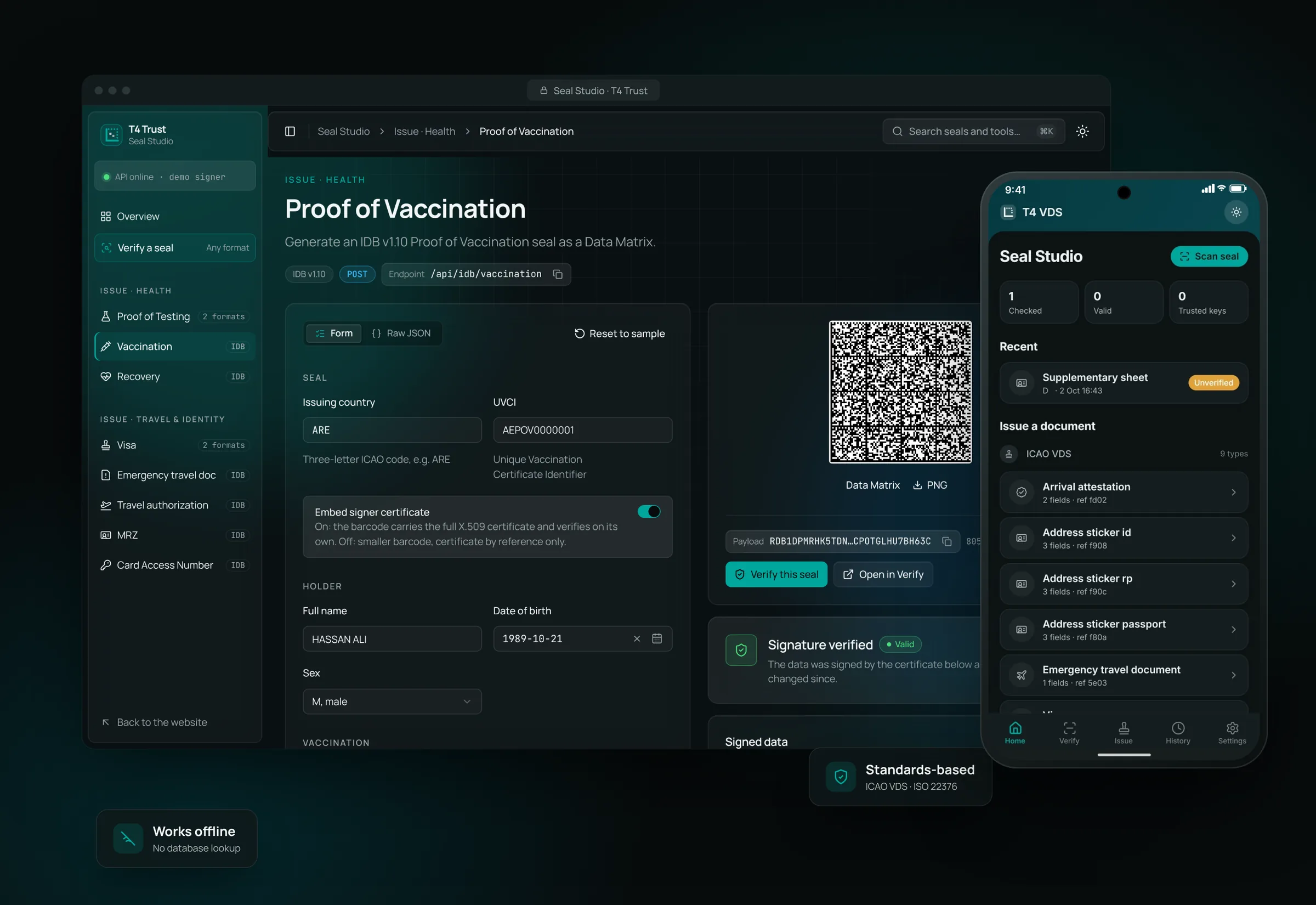1316x905 pixels.
Task: Tap Home in phone bottom bar
Action: [x=1015, y=733]
